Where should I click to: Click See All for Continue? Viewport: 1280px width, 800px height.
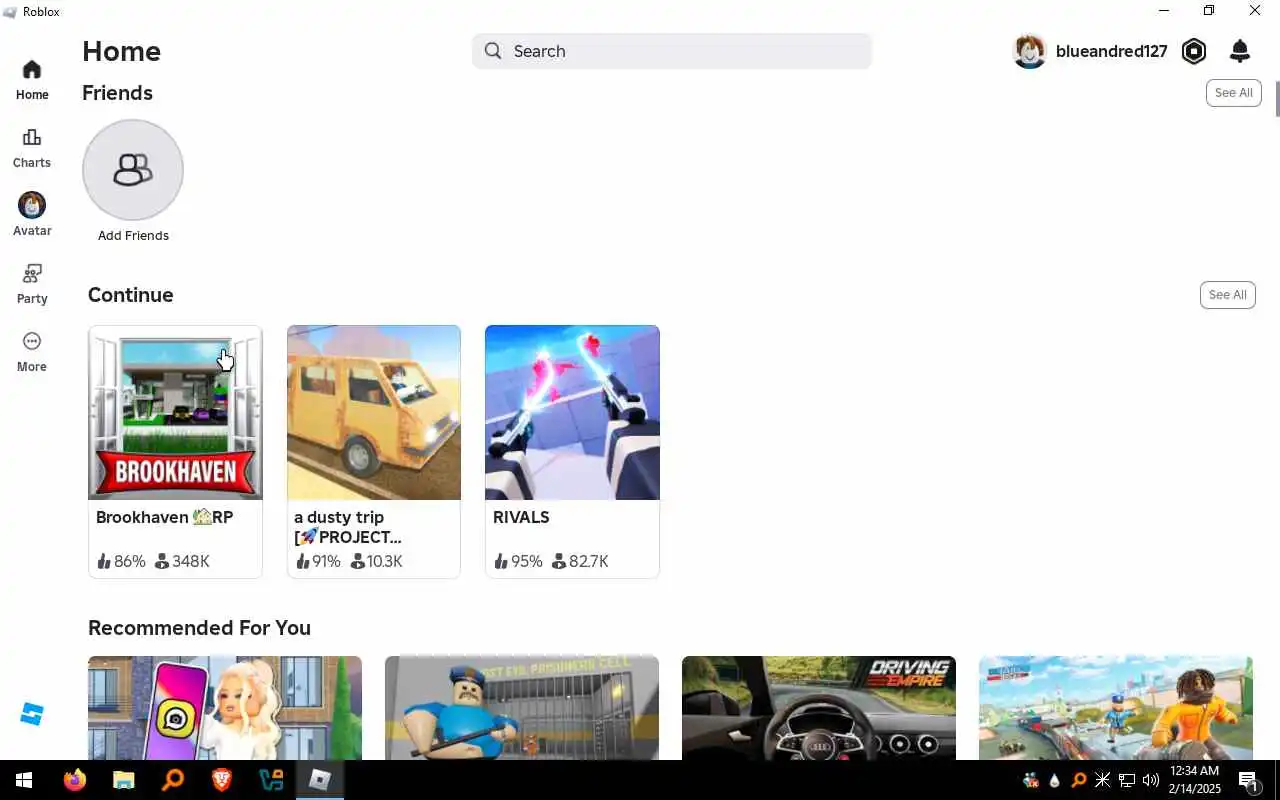(1227, 295)
